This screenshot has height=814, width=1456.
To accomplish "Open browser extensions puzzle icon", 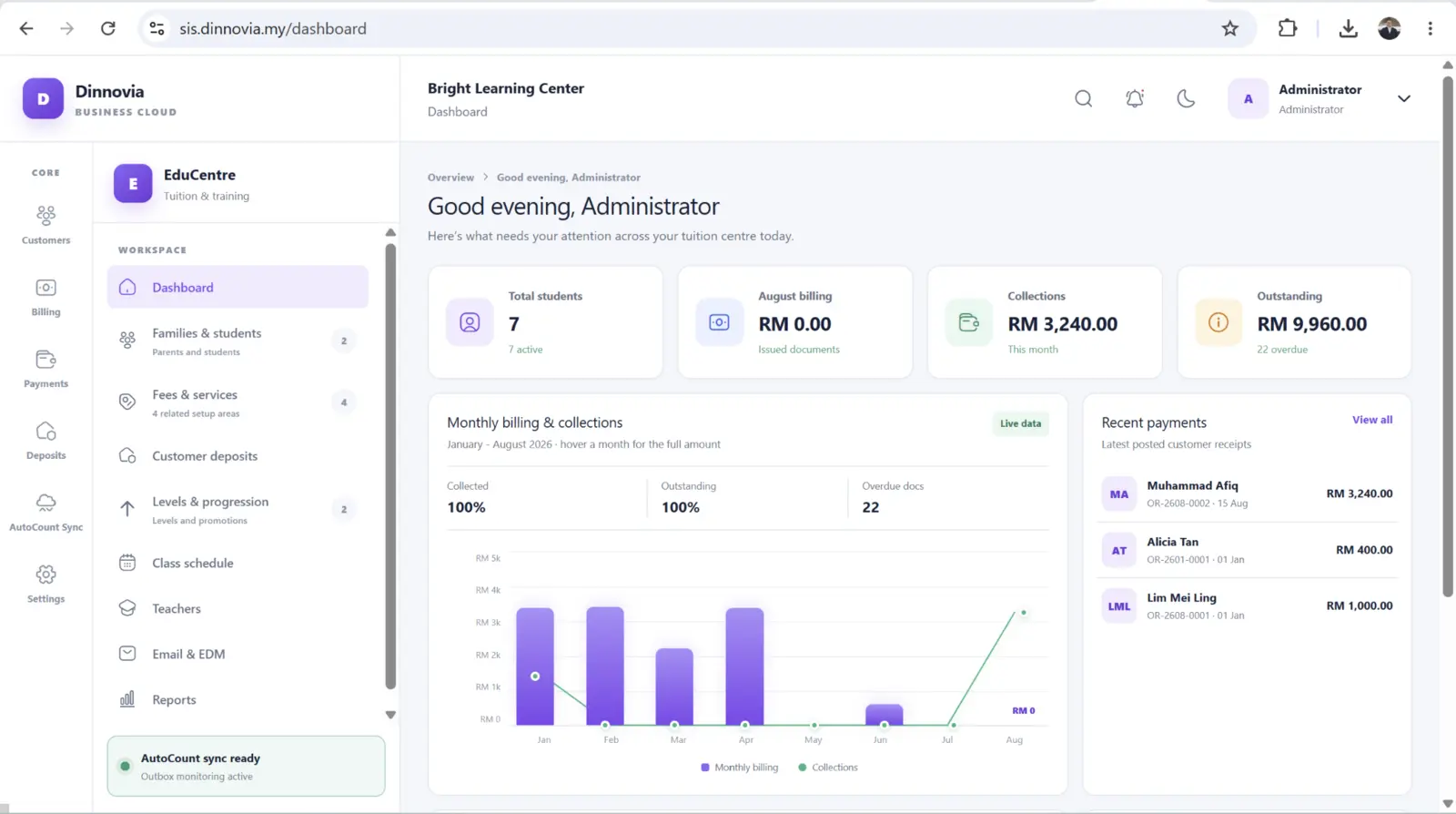I will (x=1288, y=28).
